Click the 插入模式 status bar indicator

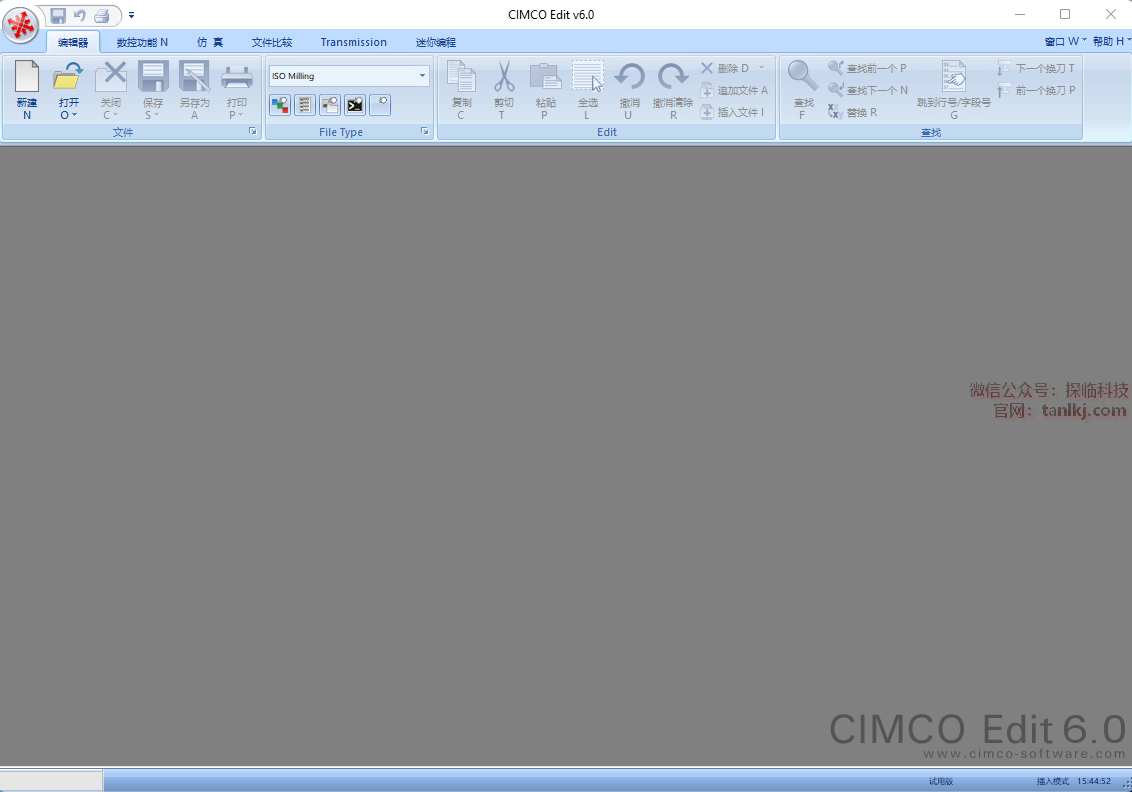tap(1052, 781)
